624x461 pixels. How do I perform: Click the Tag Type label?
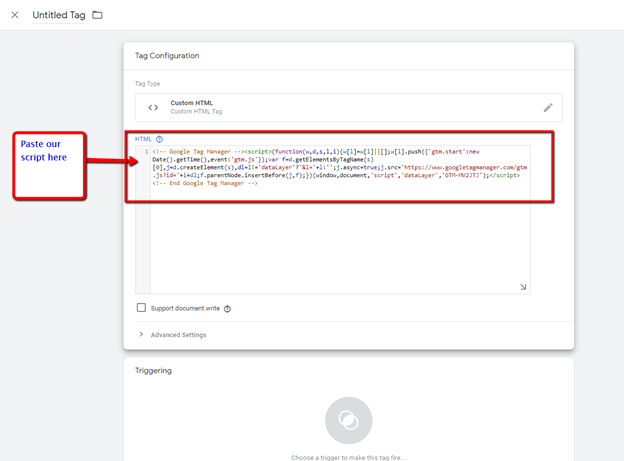(147, 84)
